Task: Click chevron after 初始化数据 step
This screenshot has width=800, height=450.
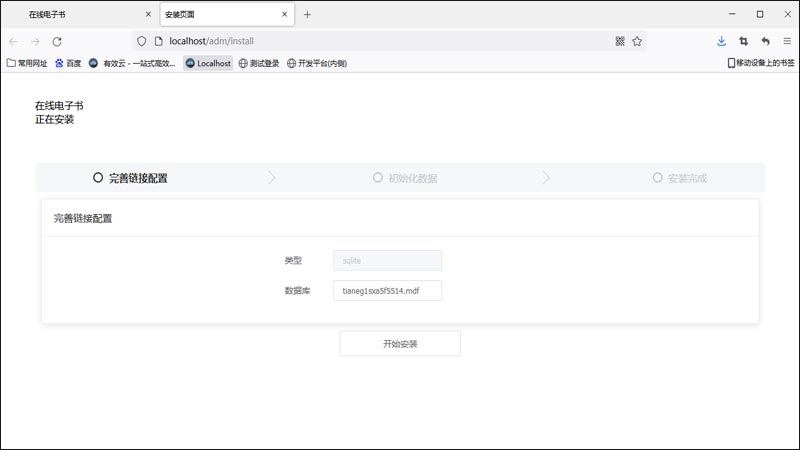Action: pyautogui.click(x=546, y=178)
